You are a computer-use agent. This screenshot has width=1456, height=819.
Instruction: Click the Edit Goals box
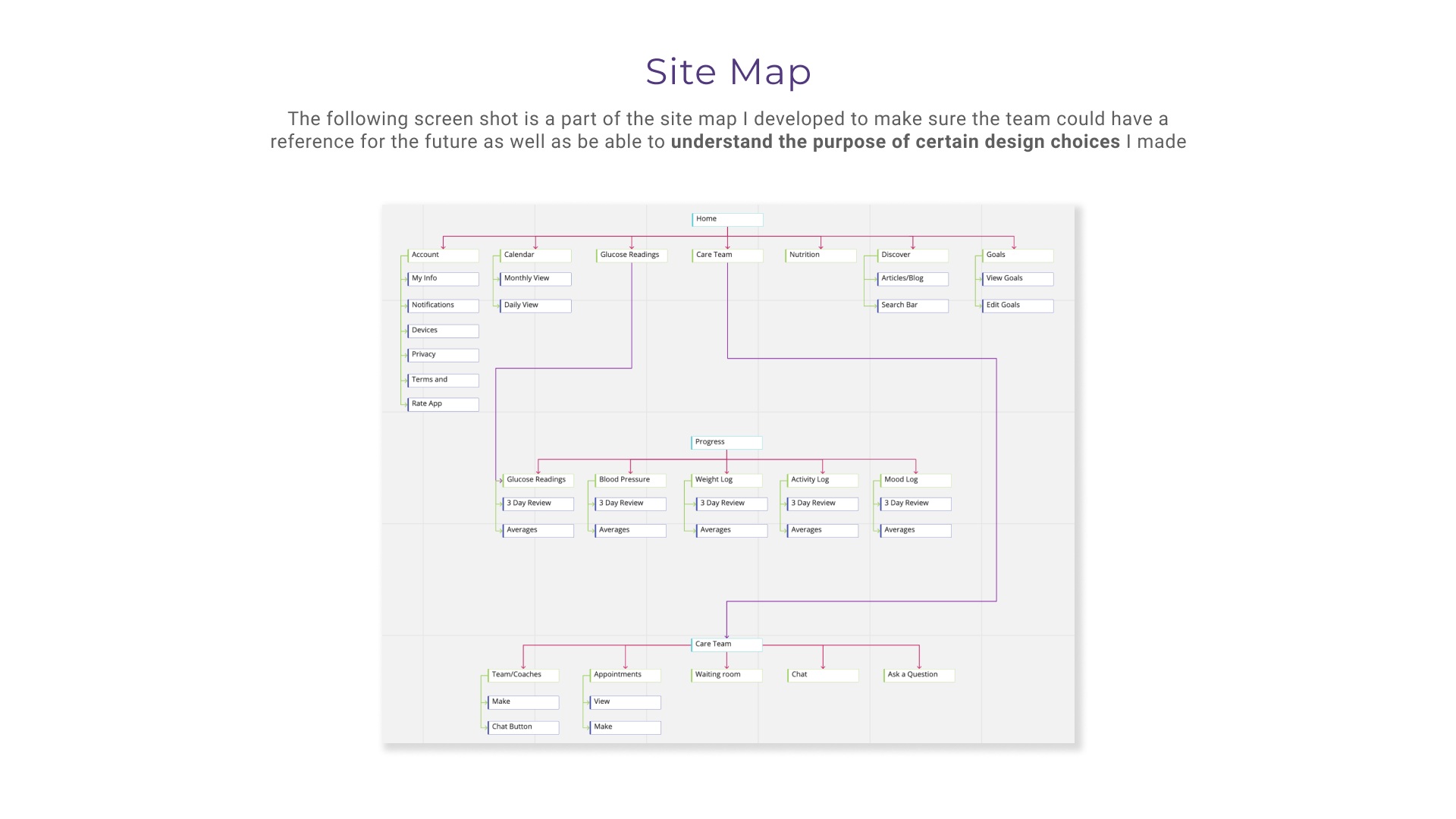pyautogui.click(x=1018, y=306)
